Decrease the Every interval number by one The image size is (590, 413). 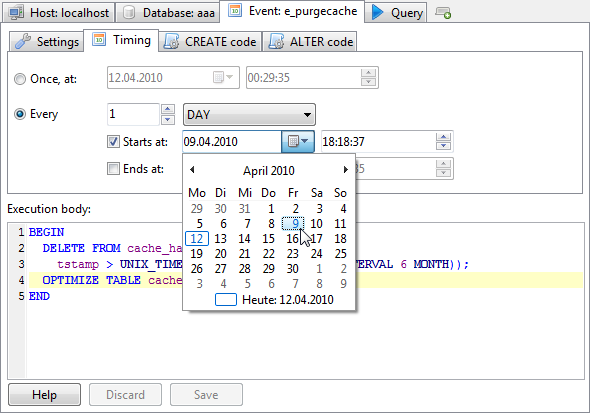point(168,120)
